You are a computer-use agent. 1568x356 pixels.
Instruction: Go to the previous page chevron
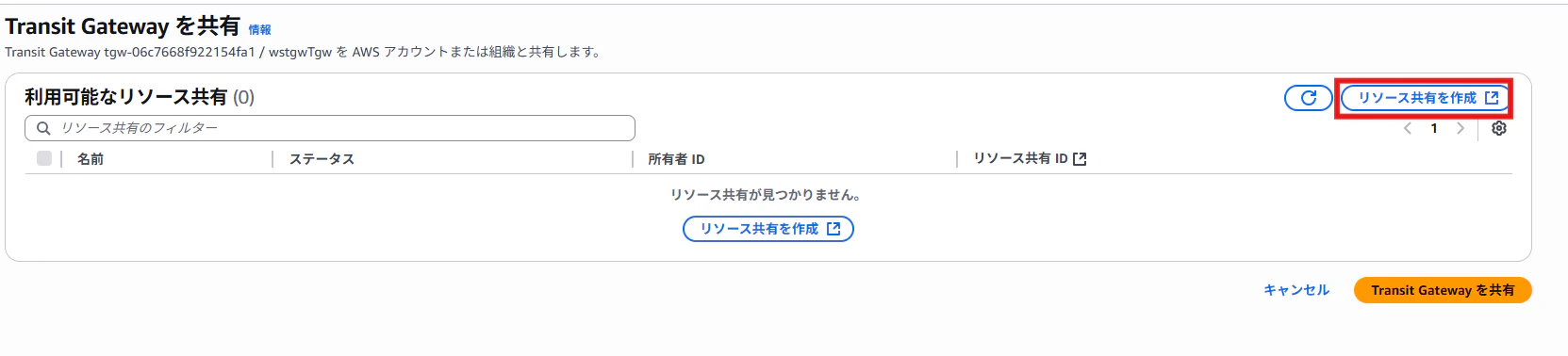pyautogui.click(x=1408, y=128)
